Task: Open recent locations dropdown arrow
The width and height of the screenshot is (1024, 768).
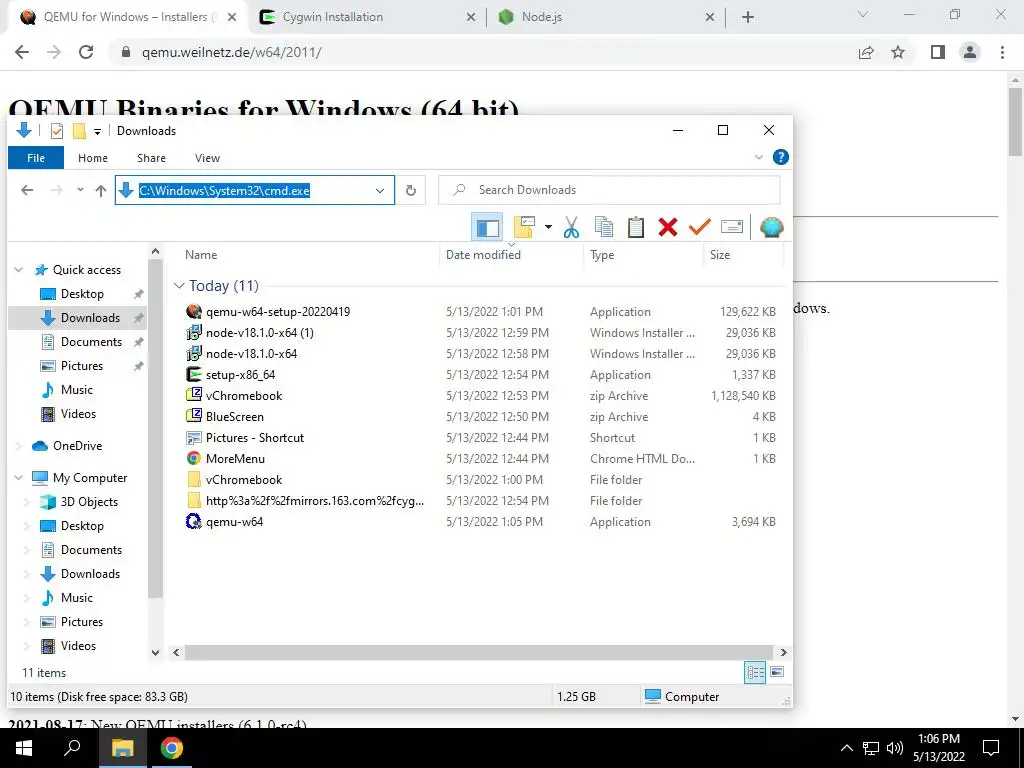Action: coord(80,190)
